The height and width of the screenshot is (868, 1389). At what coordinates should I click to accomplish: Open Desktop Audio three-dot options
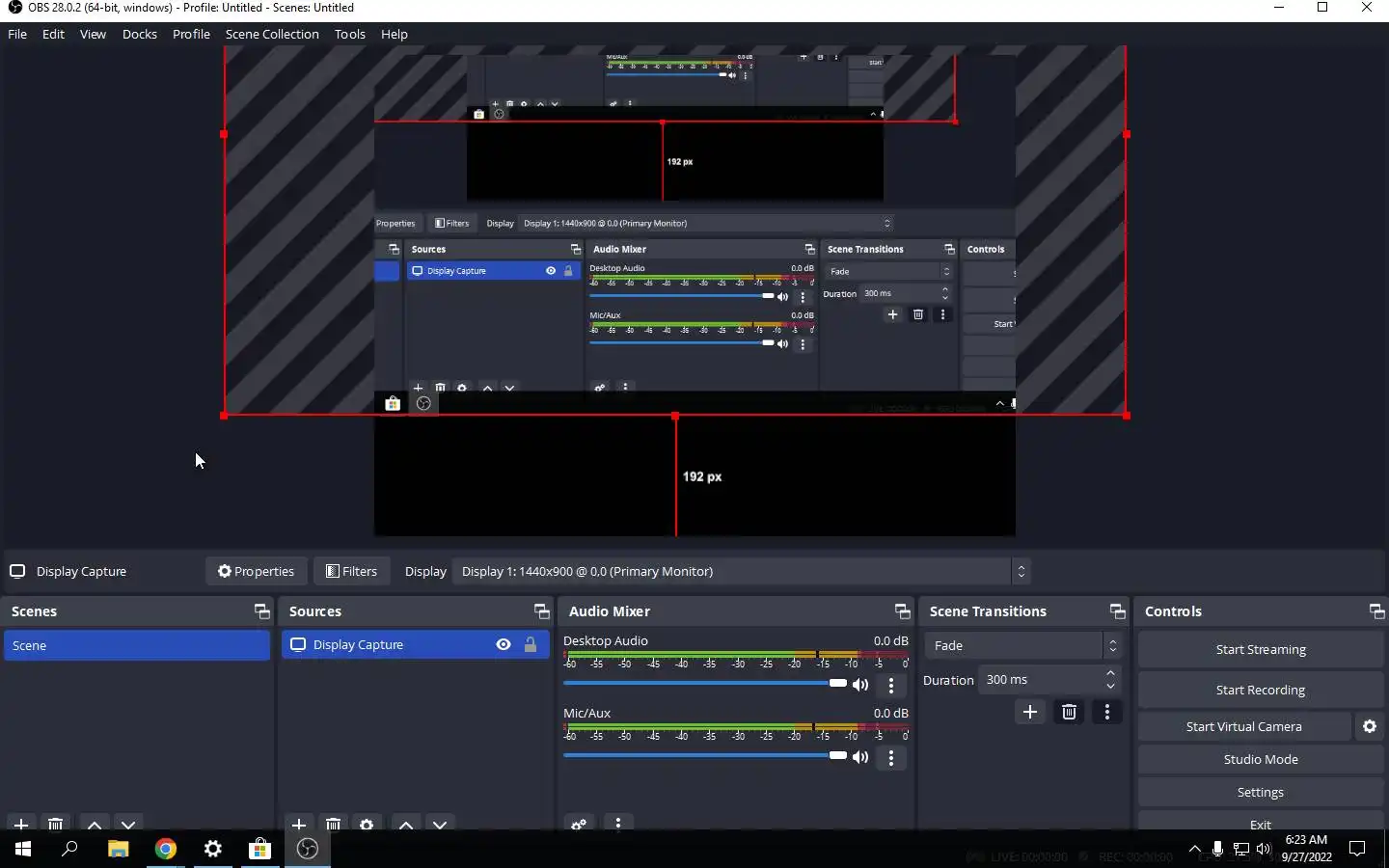coord(891,685)
